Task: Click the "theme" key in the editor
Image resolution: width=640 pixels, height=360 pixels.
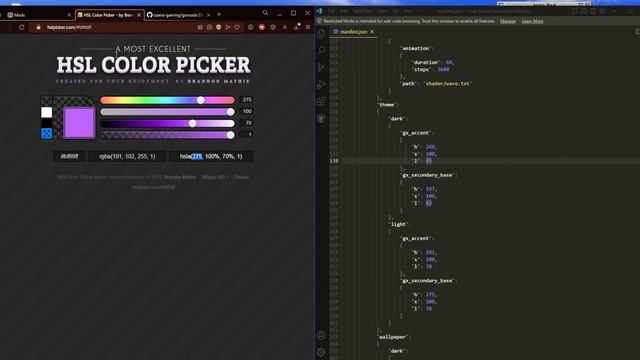Action: [x=387, y=104]
